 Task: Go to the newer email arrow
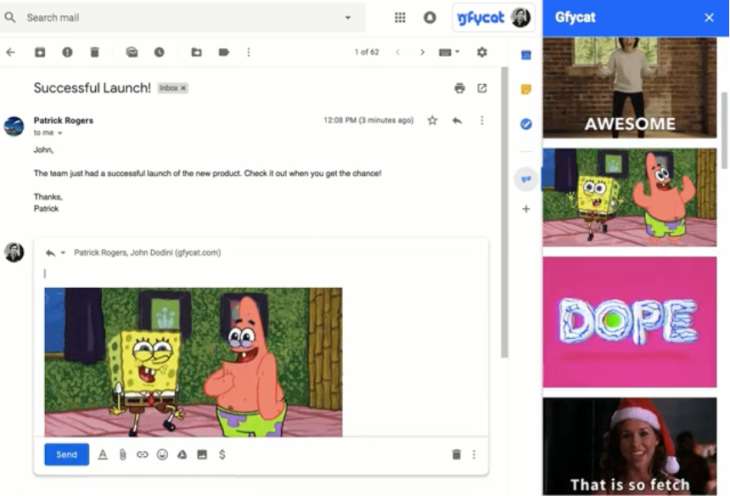[398, 52]
